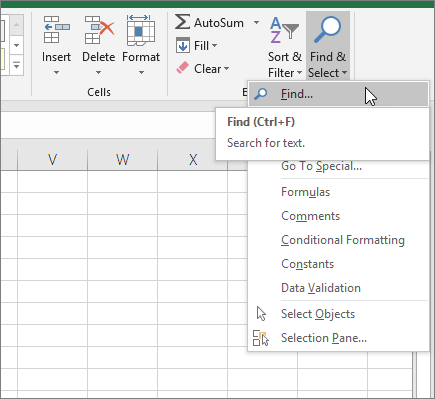Click the Fill button label

tap(201, 45)
